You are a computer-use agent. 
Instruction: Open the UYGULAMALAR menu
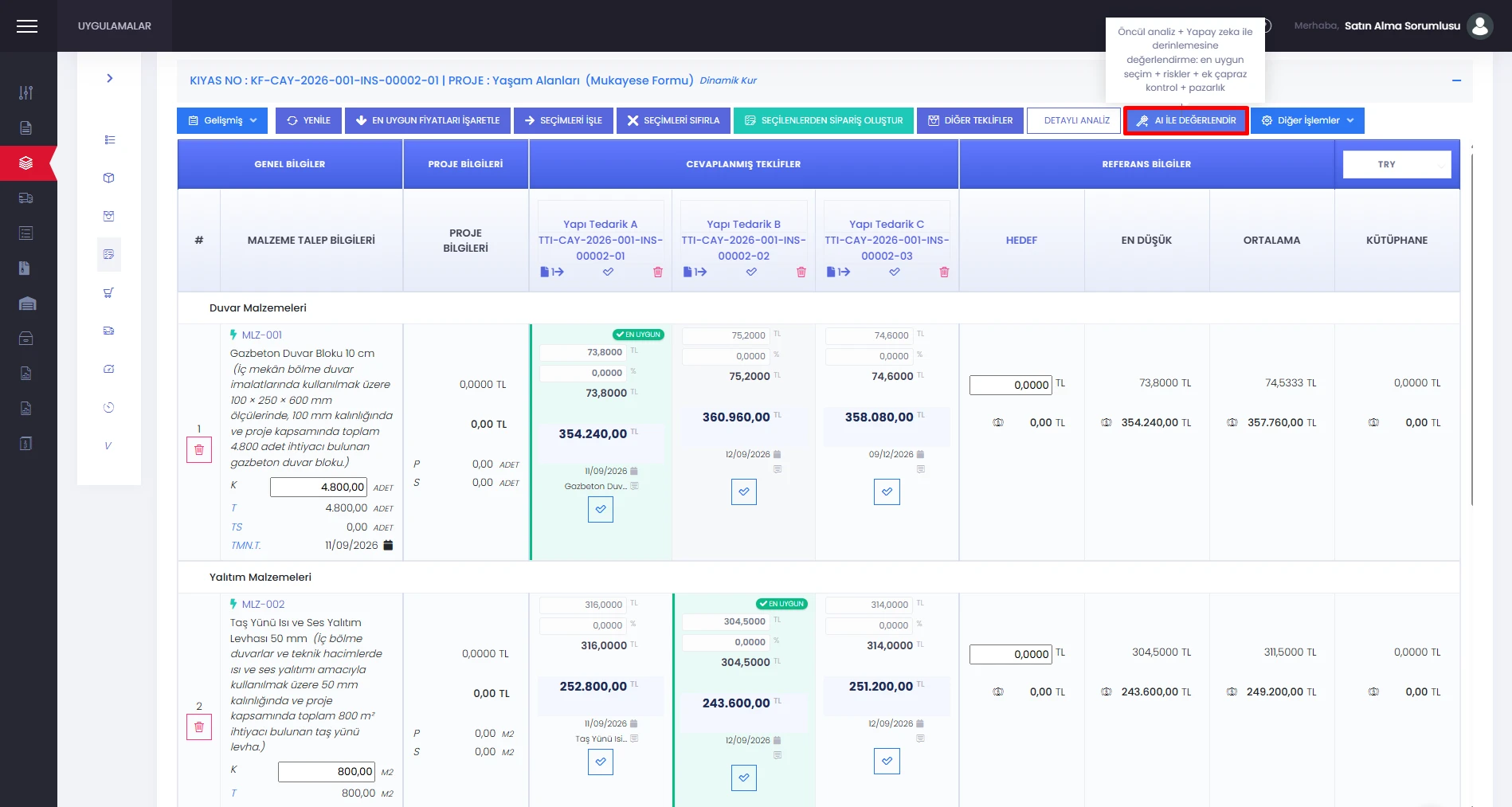point(115,26)
